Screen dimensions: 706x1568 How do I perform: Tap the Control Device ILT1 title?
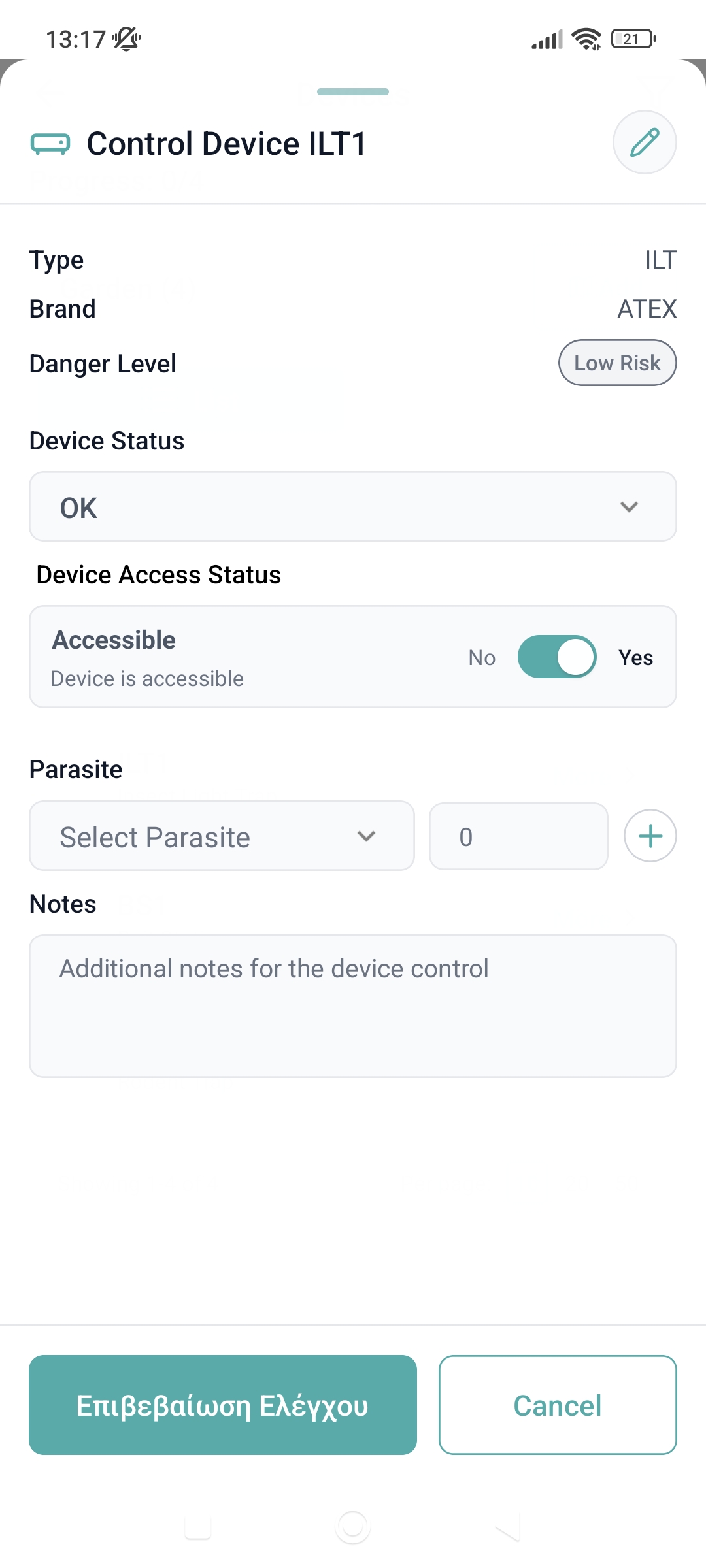[227, 144]
